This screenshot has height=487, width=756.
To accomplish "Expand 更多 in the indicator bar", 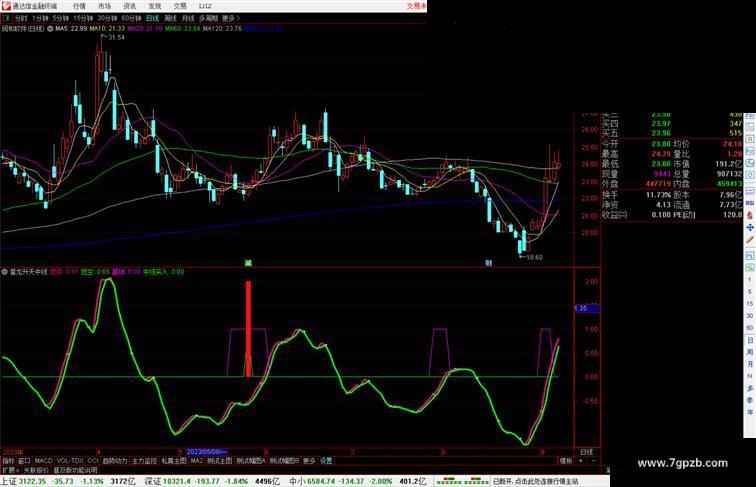I will coord(309,461).
